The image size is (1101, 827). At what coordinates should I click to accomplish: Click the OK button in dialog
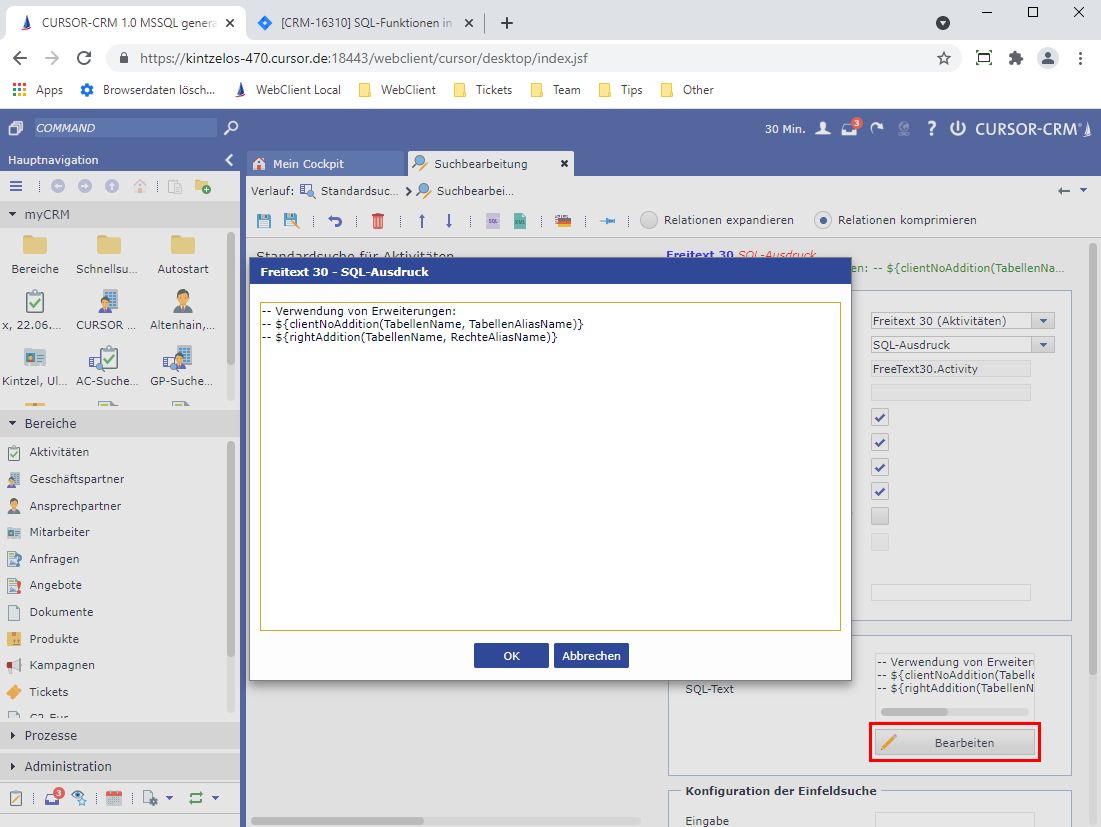[511, 656]
